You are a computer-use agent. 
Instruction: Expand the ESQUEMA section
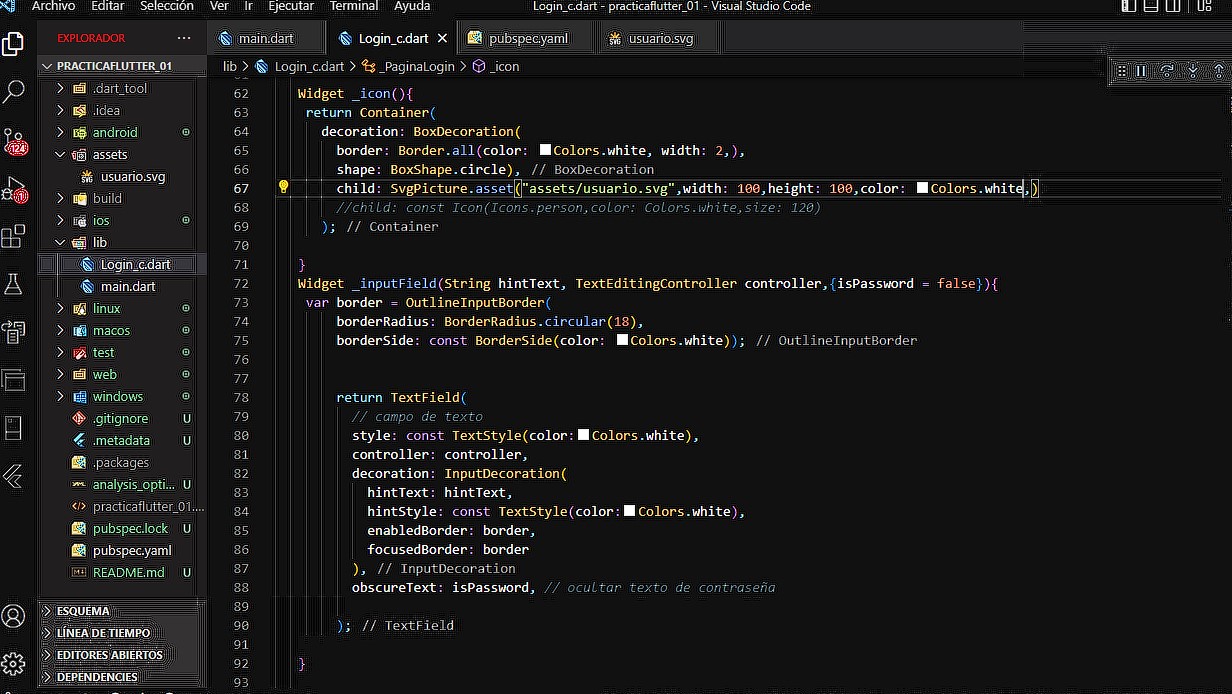(x=121, y=611)
